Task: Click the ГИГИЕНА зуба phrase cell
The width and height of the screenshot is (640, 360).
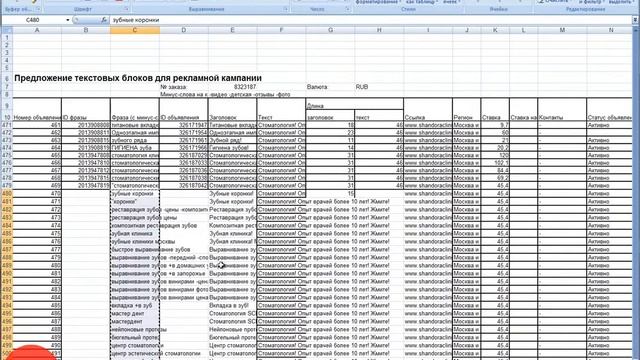Action: click(135, 148)
